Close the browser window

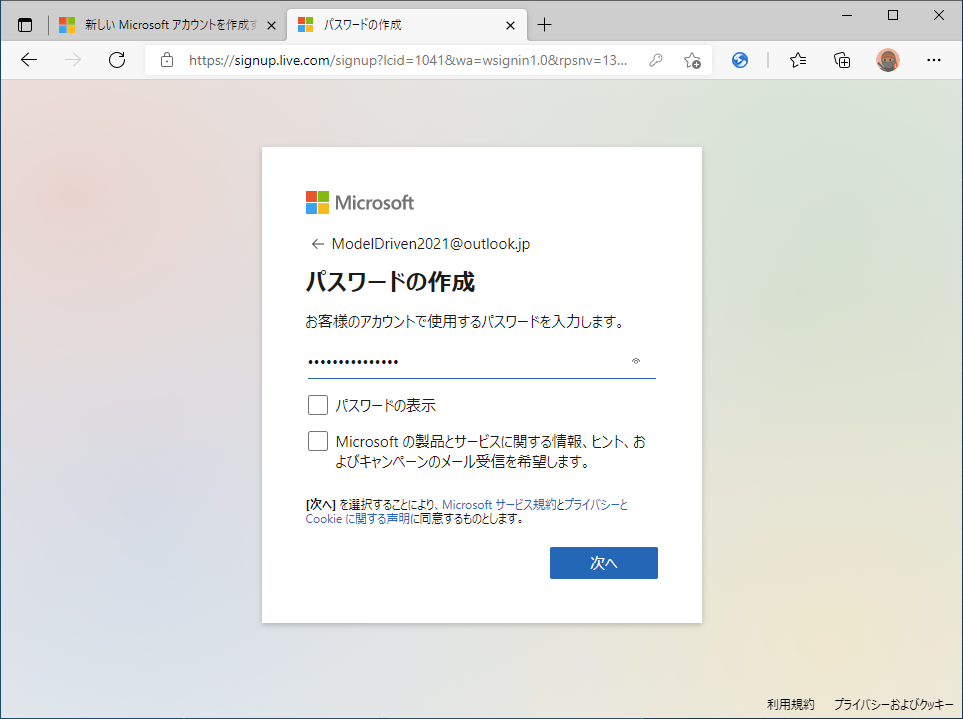pos(939,15)
